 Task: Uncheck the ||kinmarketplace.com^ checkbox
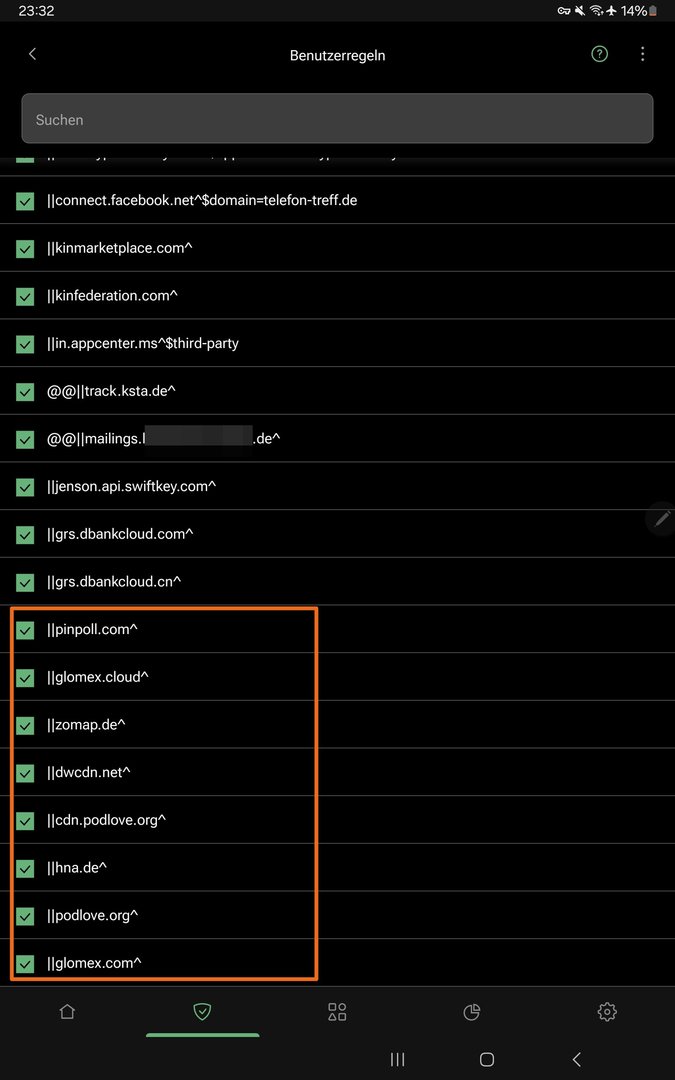click(x=25, y=248)
